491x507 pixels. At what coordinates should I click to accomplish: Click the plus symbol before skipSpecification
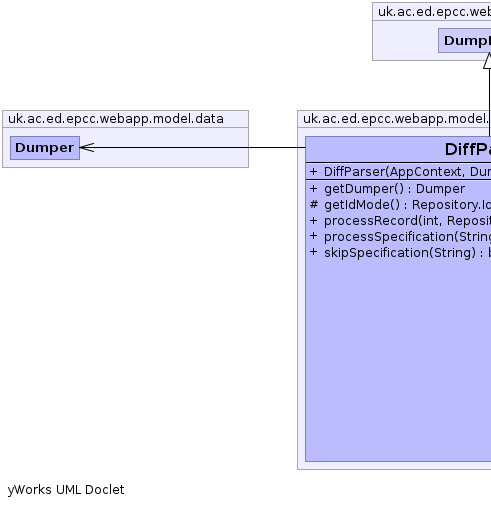click(313, 252)
